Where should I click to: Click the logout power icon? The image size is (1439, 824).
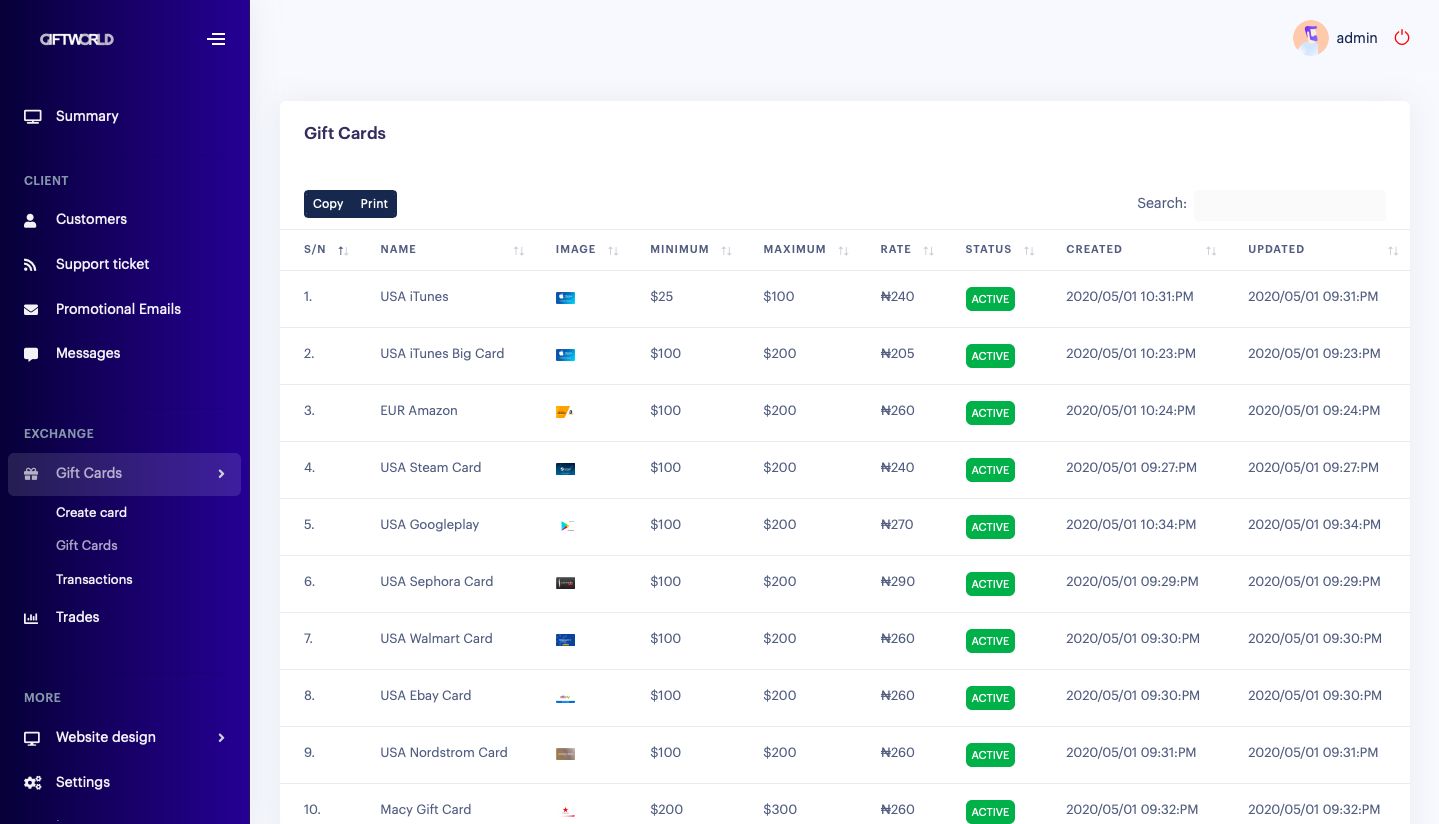1402,38
